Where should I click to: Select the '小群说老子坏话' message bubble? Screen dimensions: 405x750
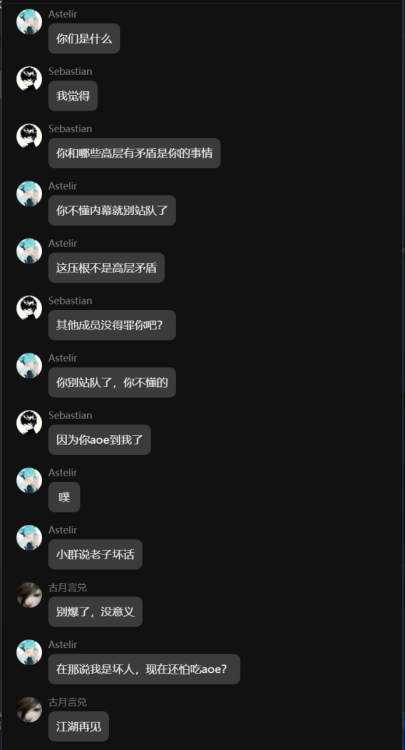95,554
